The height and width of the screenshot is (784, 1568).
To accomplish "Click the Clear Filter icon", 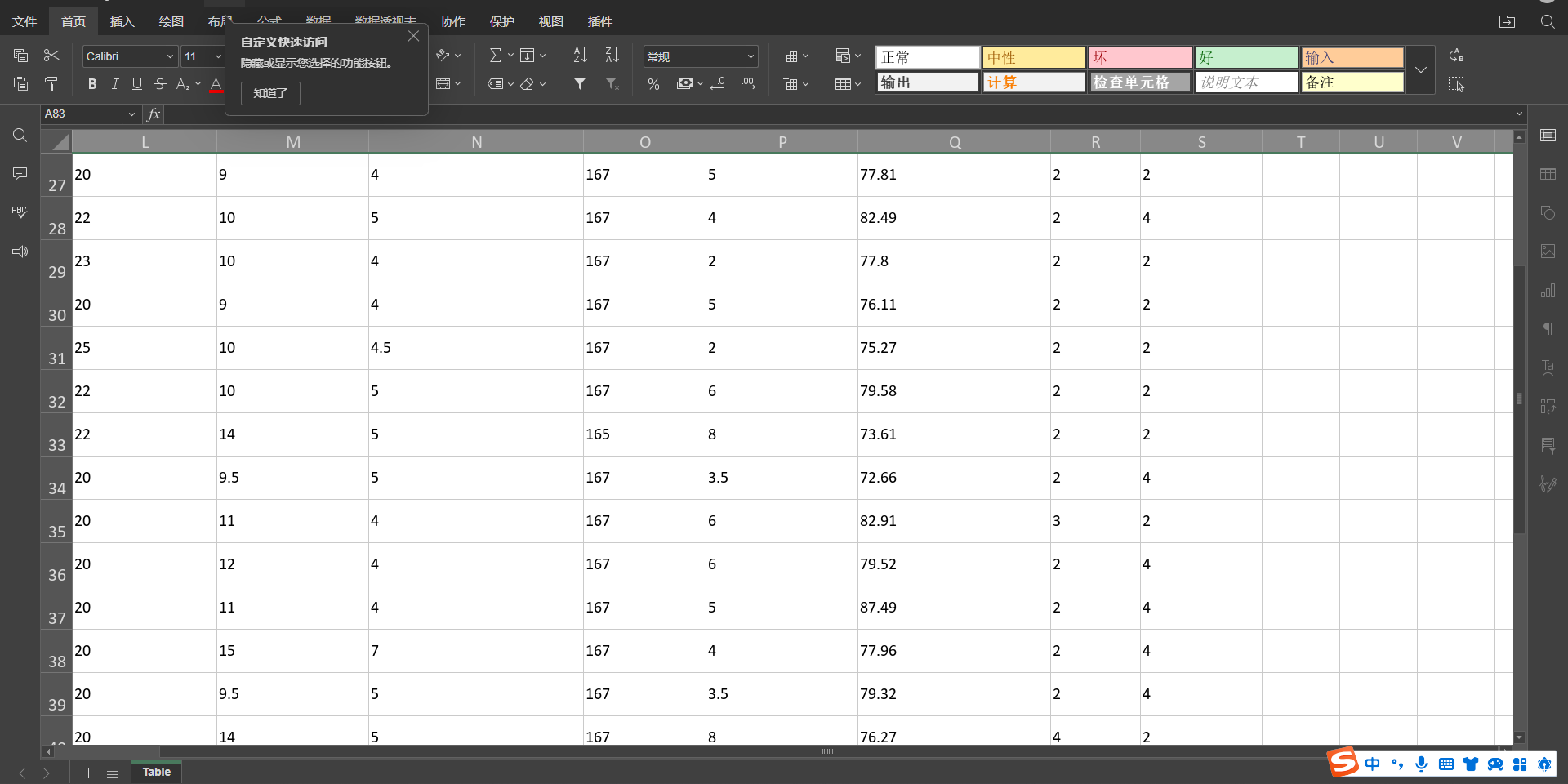I will (612, 83).
